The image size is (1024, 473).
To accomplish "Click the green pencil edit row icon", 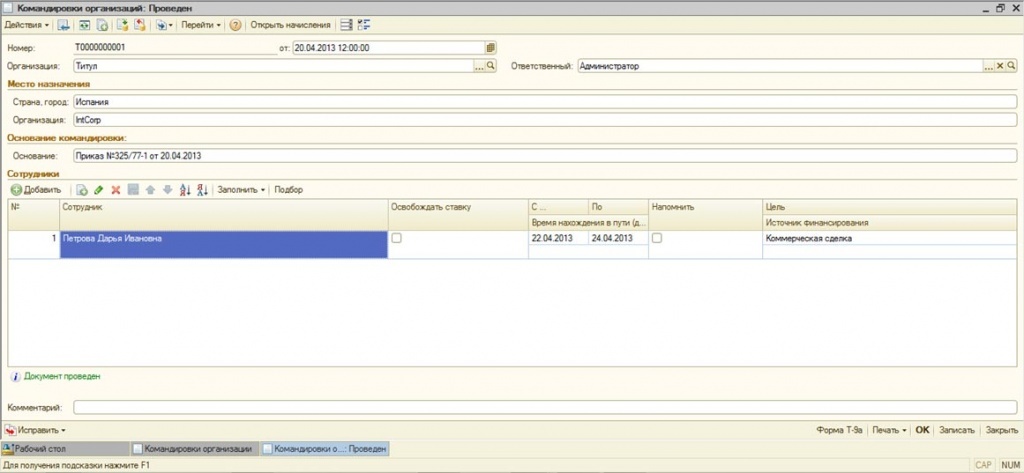I will (99, 190).
